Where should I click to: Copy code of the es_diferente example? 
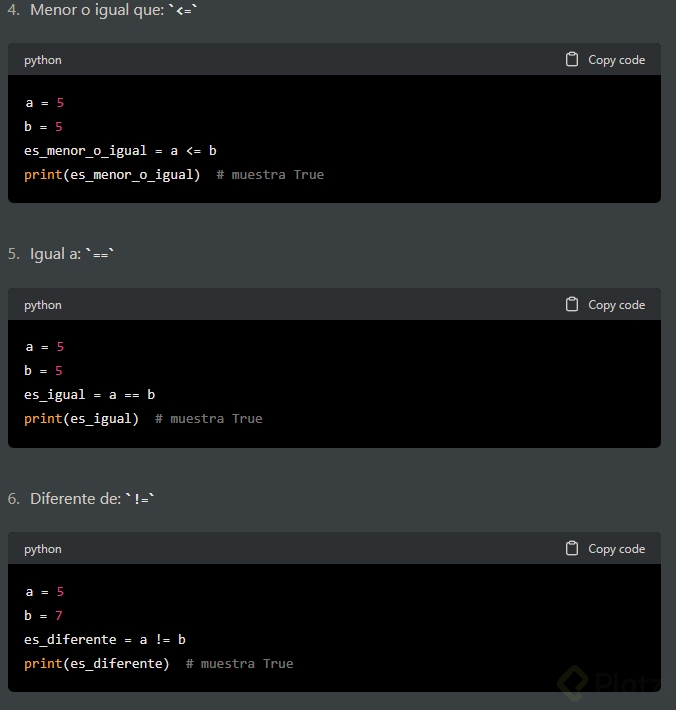(605, 549)
